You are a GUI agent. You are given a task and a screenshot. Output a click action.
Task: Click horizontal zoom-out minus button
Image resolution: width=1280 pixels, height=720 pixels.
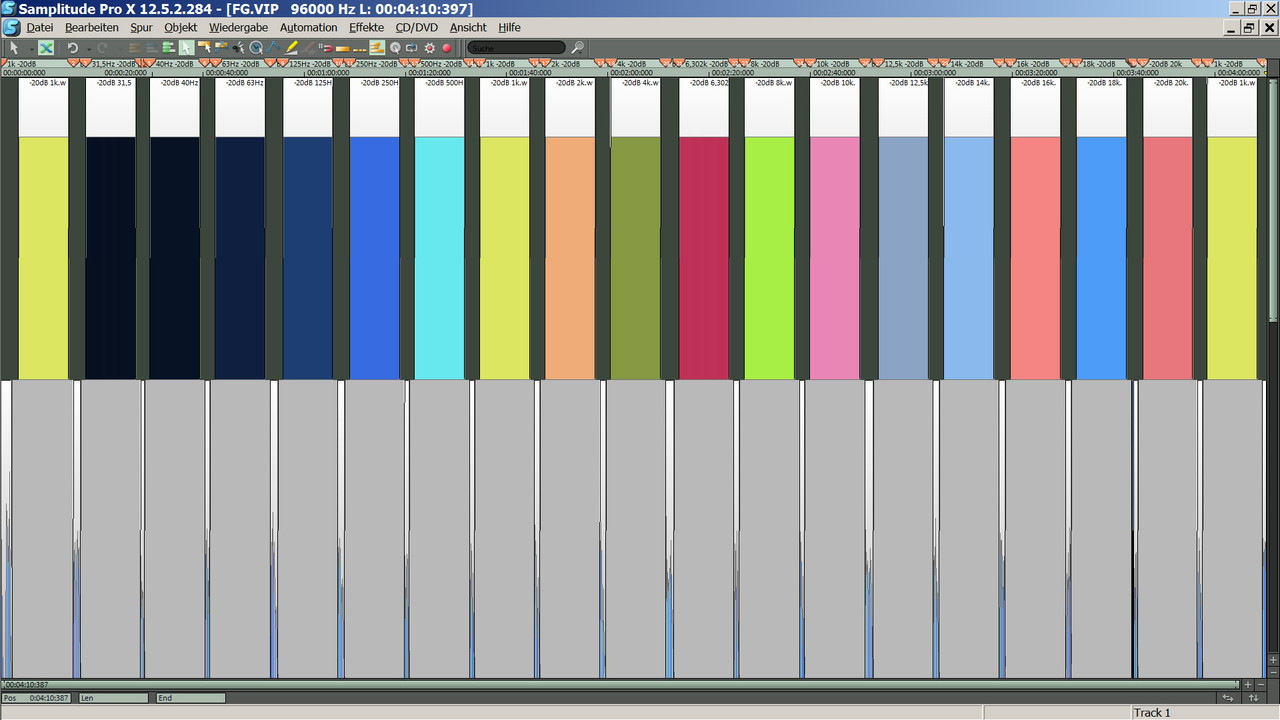click(x=1261, y=684)
